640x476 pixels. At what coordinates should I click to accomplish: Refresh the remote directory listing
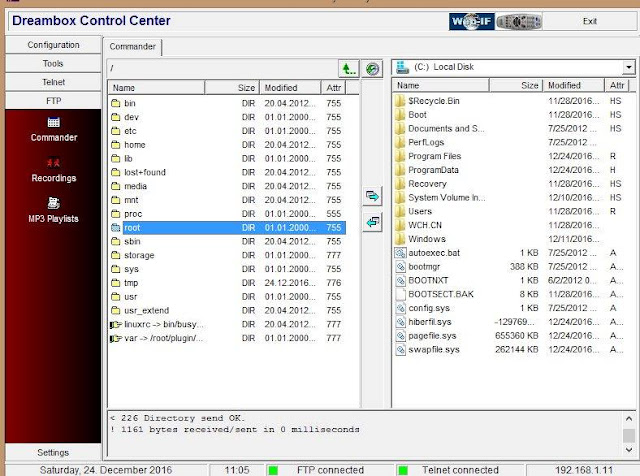[x=372, y=69]
